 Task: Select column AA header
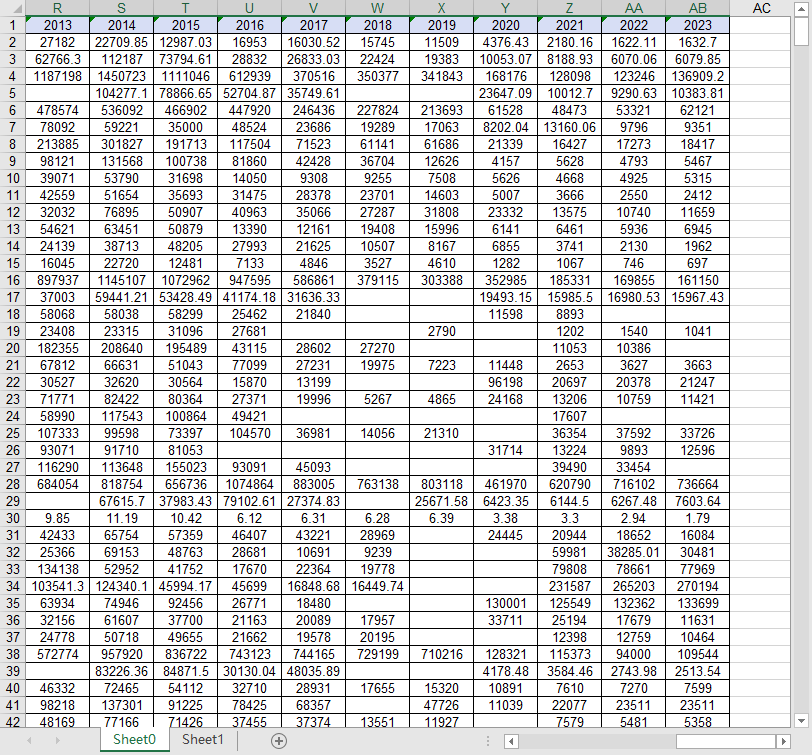[634, 8]
